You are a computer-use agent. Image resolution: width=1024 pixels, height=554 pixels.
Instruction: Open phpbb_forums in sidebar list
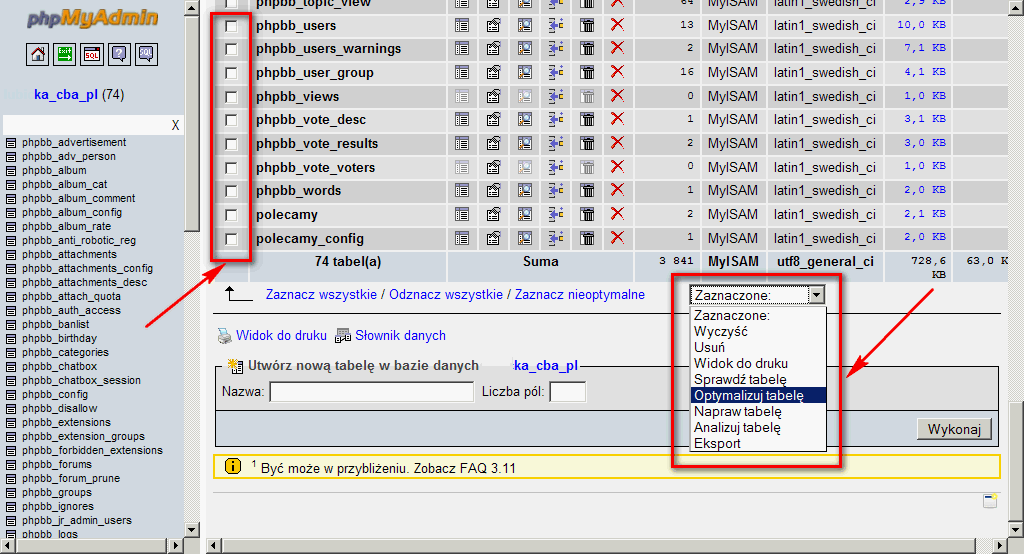pyautogui.click(x=57, y=464)
